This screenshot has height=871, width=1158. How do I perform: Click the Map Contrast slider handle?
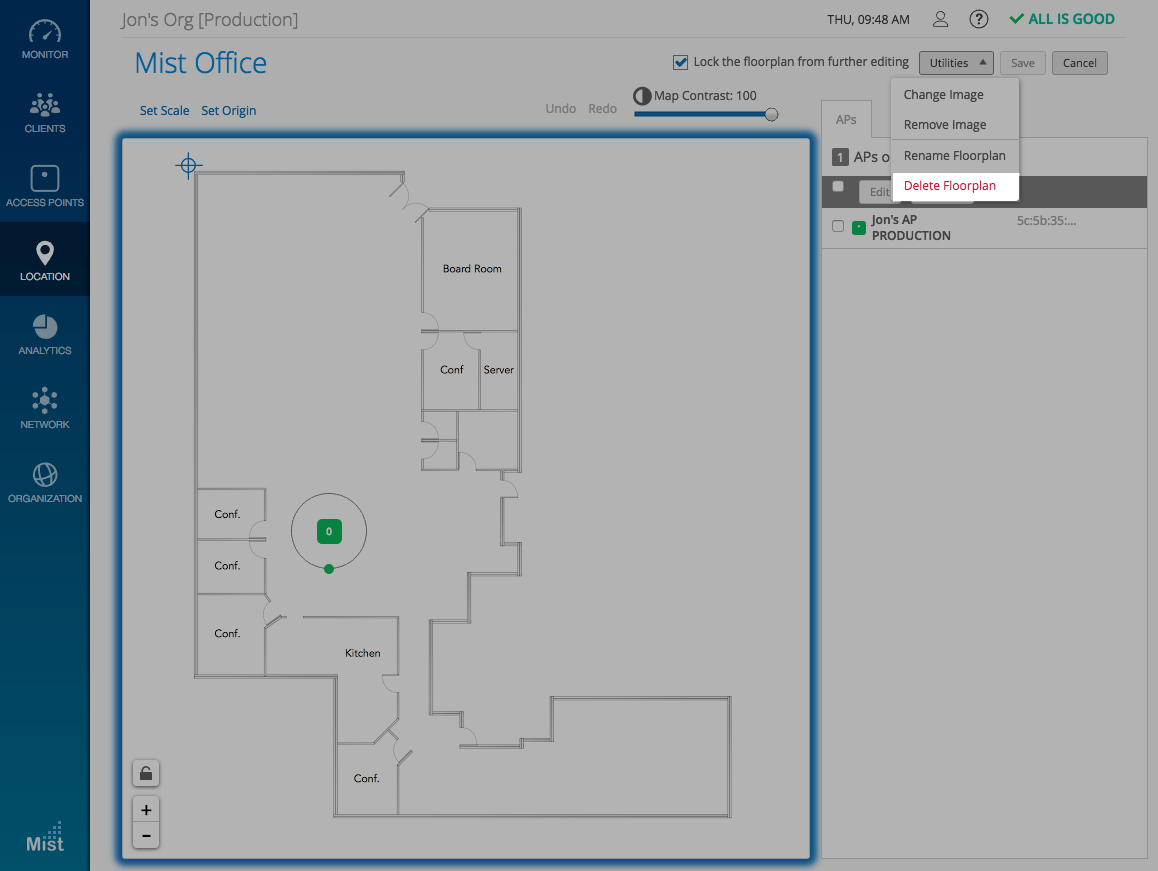point(771,115)
